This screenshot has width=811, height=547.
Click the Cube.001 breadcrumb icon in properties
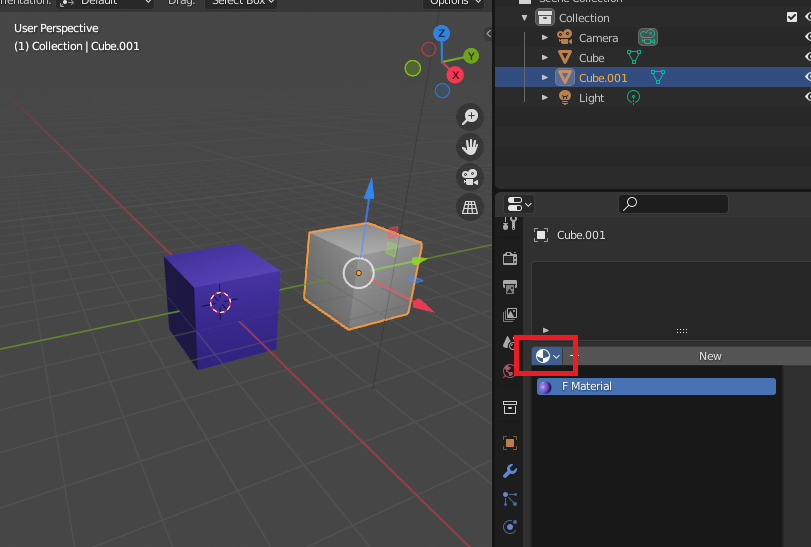[541, 235]
